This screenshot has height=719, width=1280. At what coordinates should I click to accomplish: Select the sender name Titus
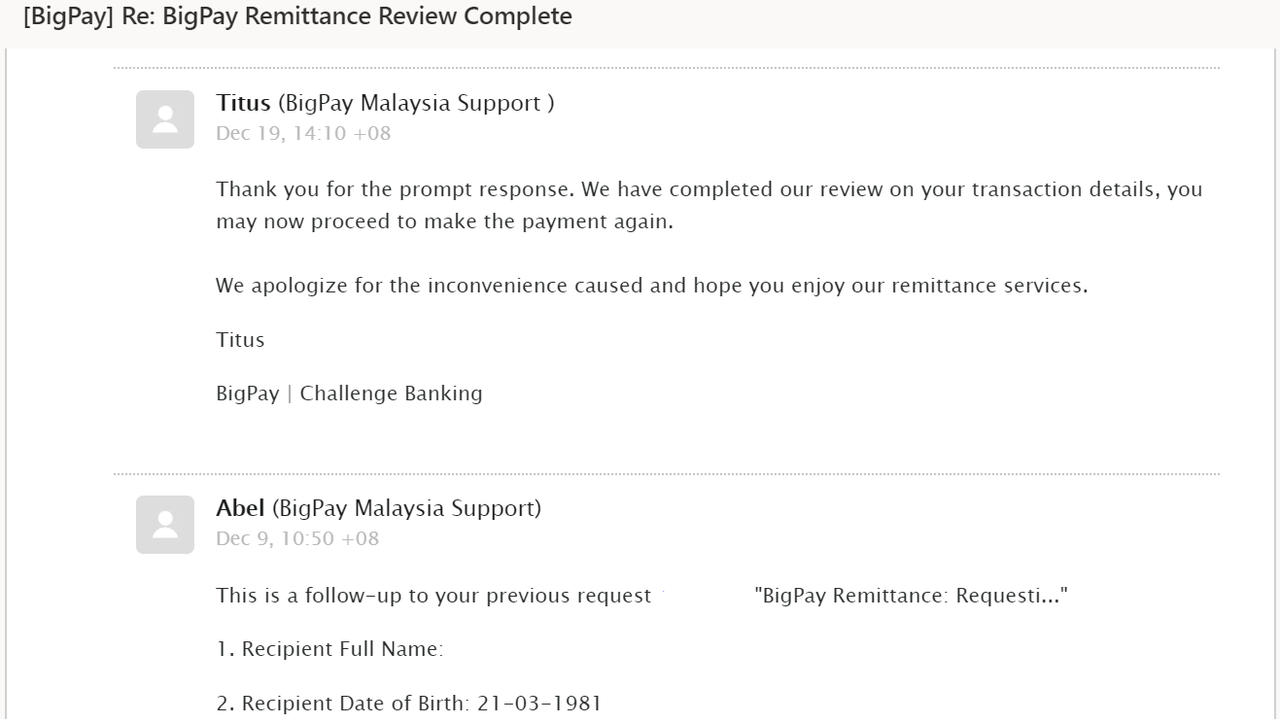243,102
